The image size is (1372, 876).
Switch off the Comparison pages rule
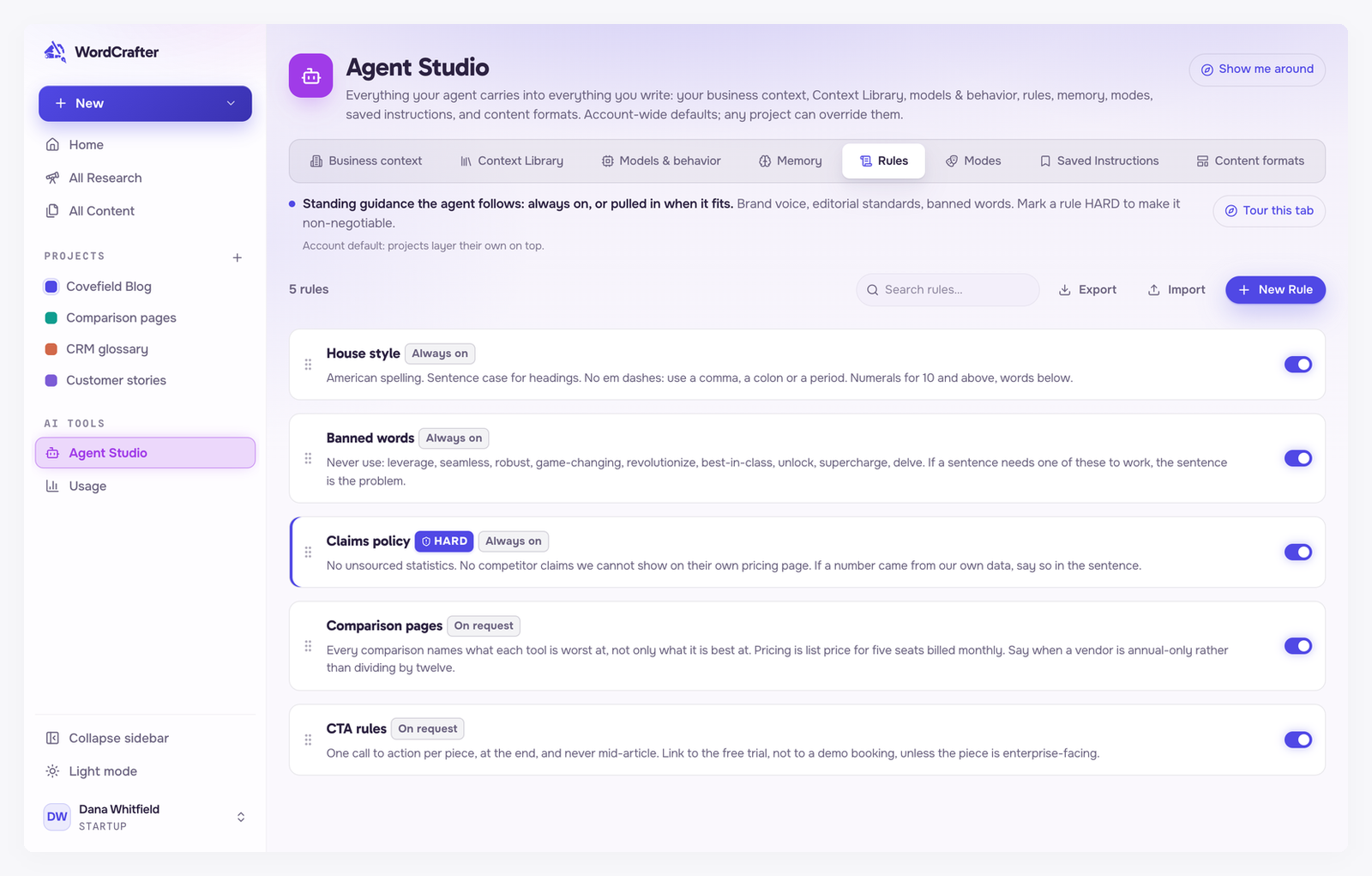[1297, 646]
